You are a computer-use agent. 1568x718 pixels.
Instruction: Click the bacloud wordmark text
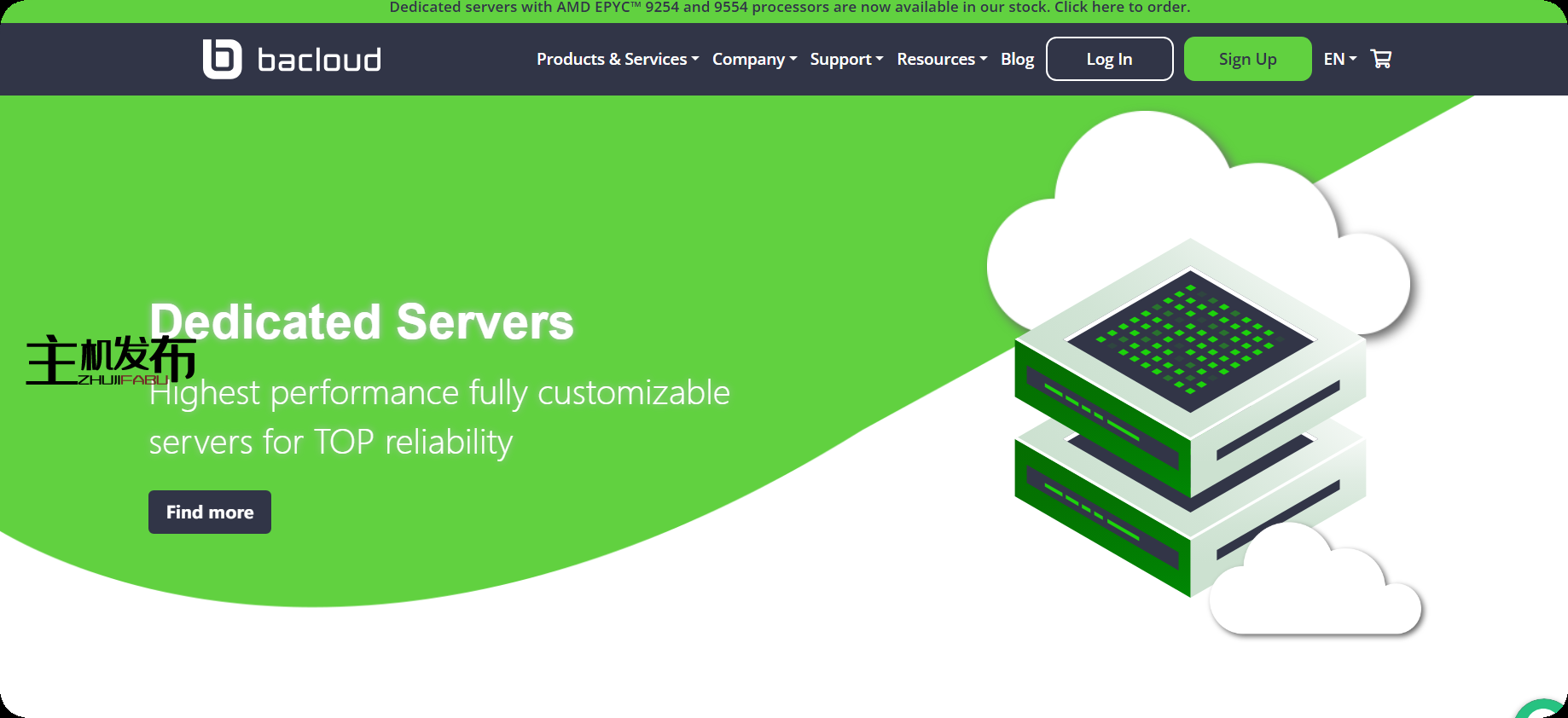click(x=319, y=60)
